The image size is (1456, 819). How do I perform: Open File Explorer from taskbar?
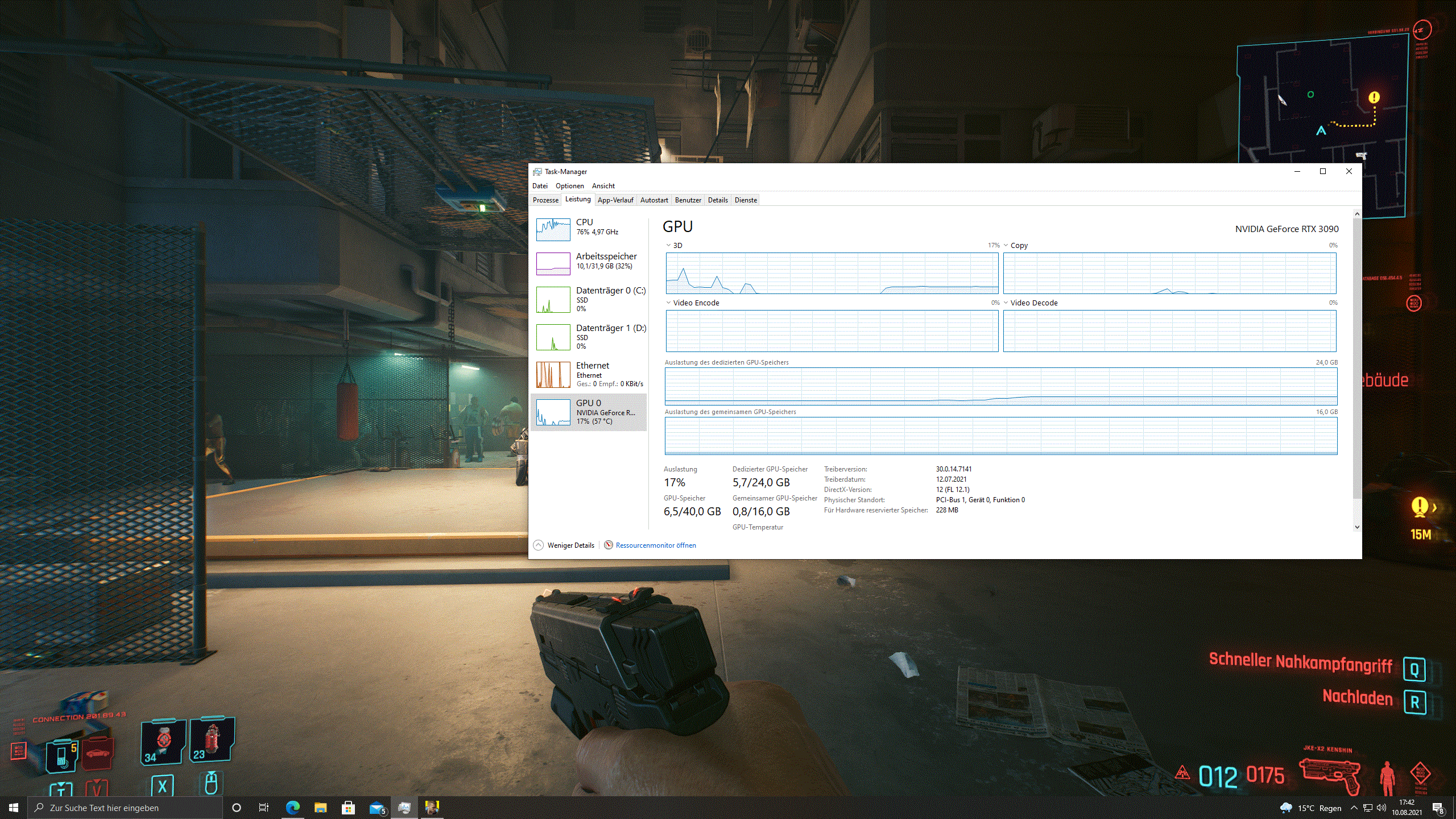(320, 808)
